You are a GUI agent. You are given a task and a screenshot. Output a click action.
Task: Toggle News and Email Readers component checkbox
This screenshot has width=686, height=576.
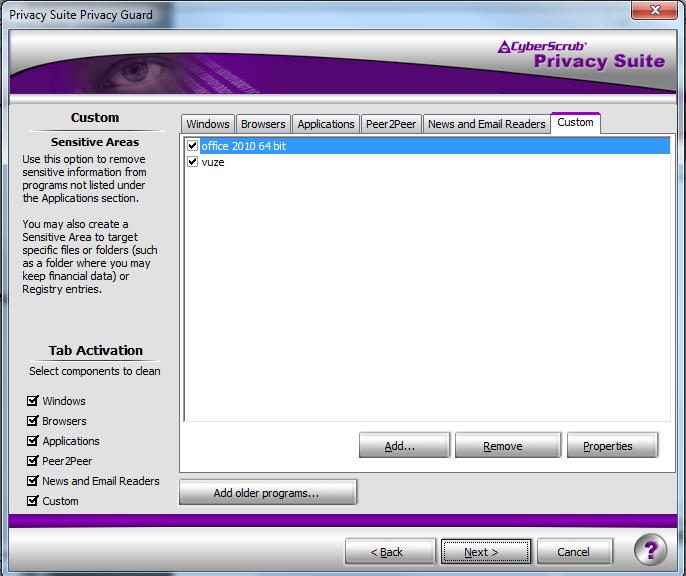pos(32,481)
